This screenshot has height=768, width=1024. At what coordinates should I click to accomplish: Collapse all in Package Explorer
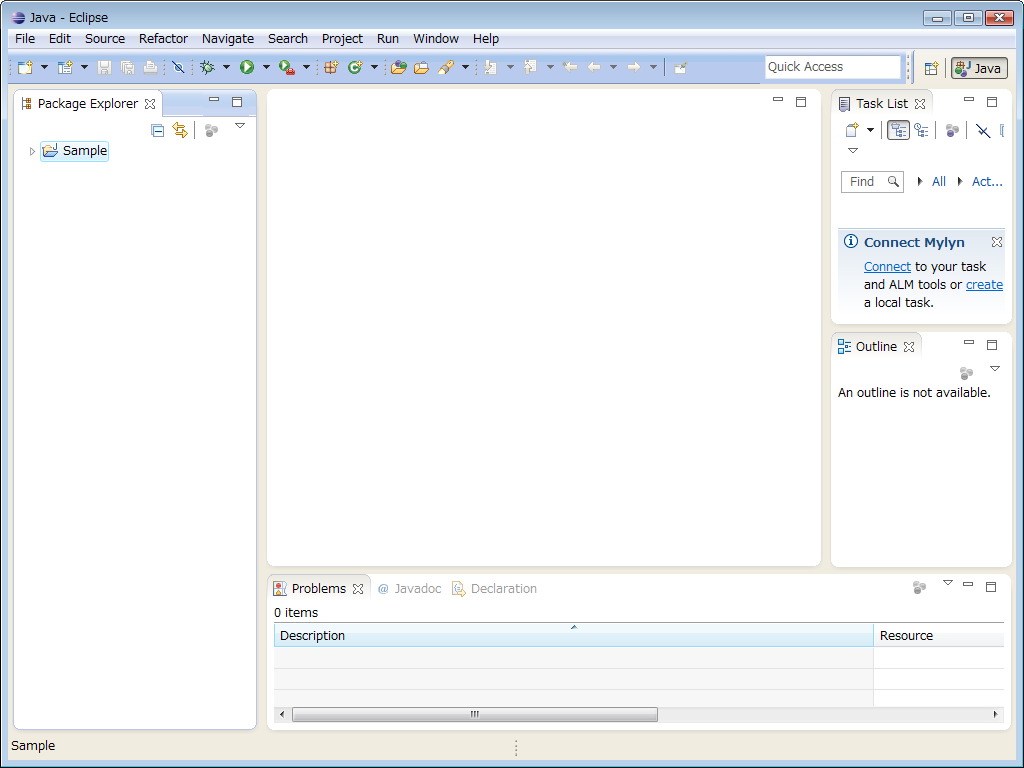(157, 131)
